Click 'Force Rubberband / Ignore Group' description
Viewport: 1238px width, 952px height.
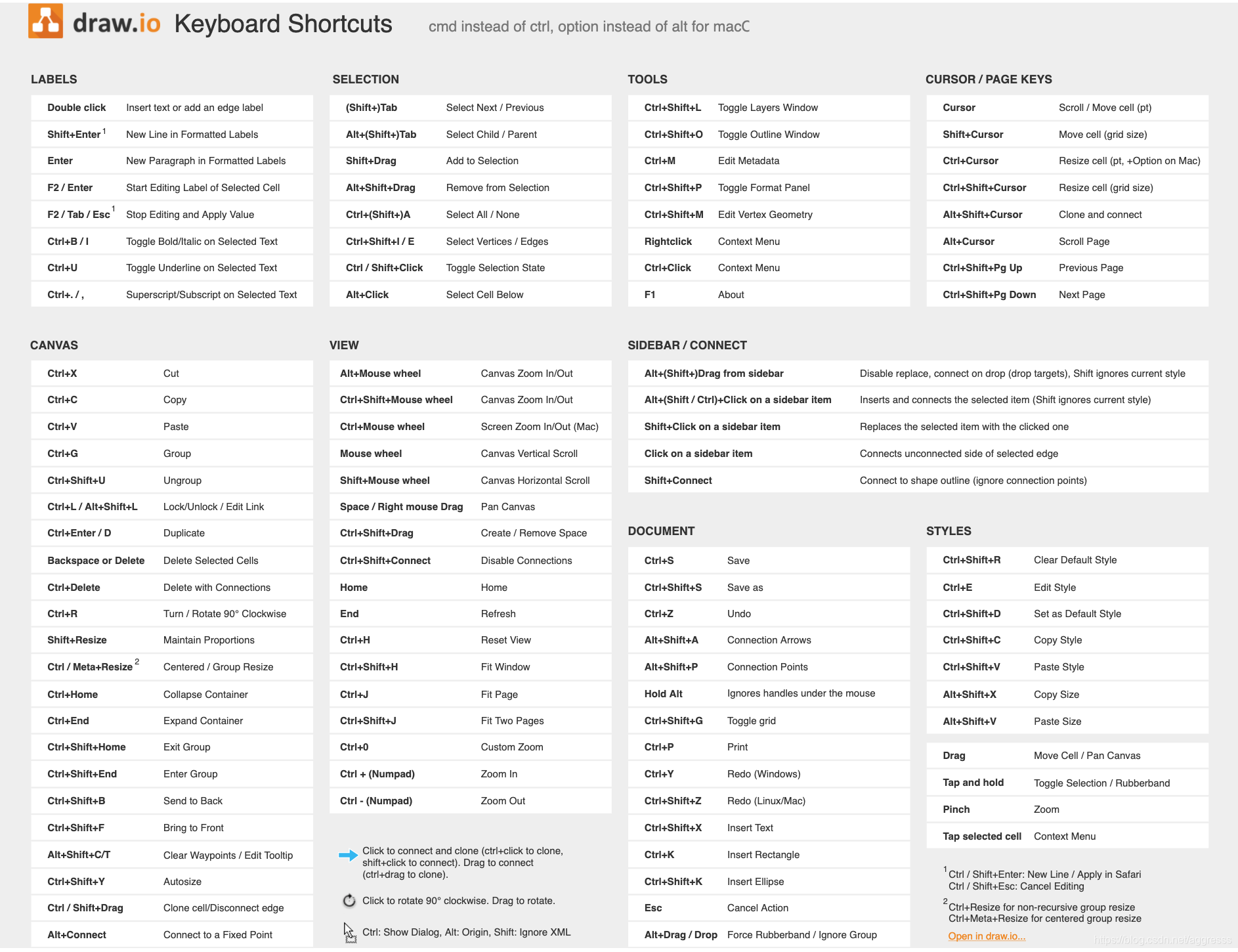802,935
